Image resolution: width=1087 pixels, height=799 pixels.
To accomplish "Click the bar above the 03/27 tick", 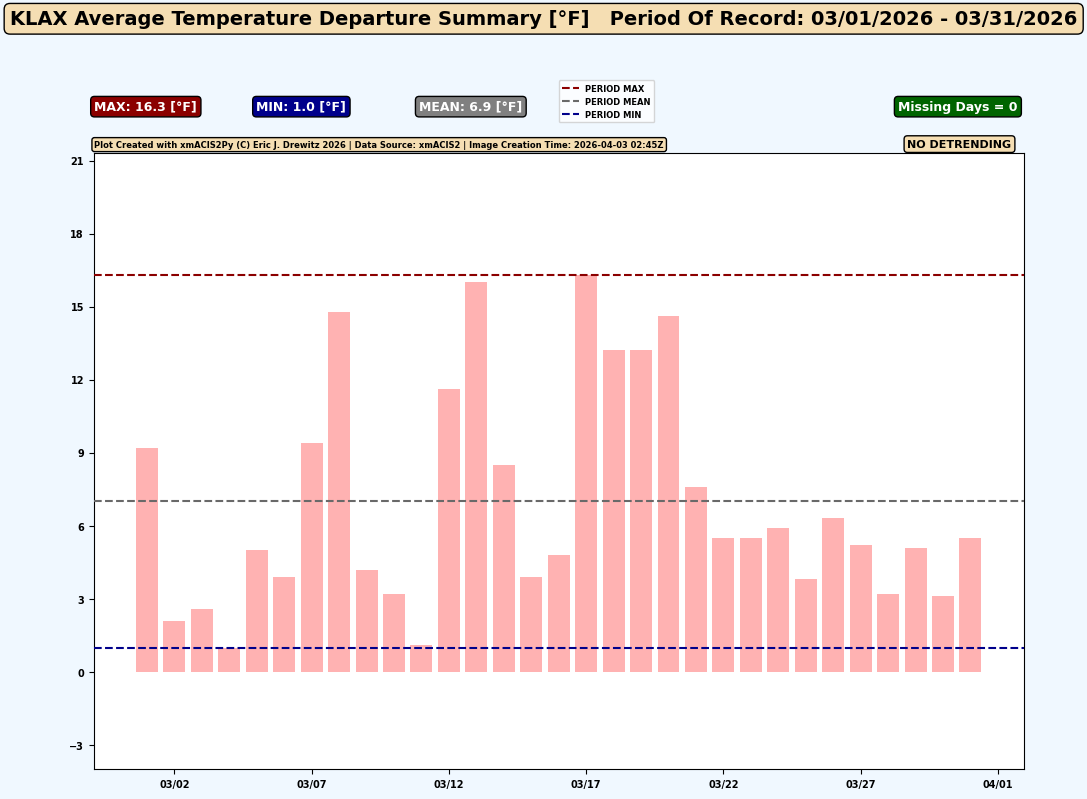I will coord(860,608).
